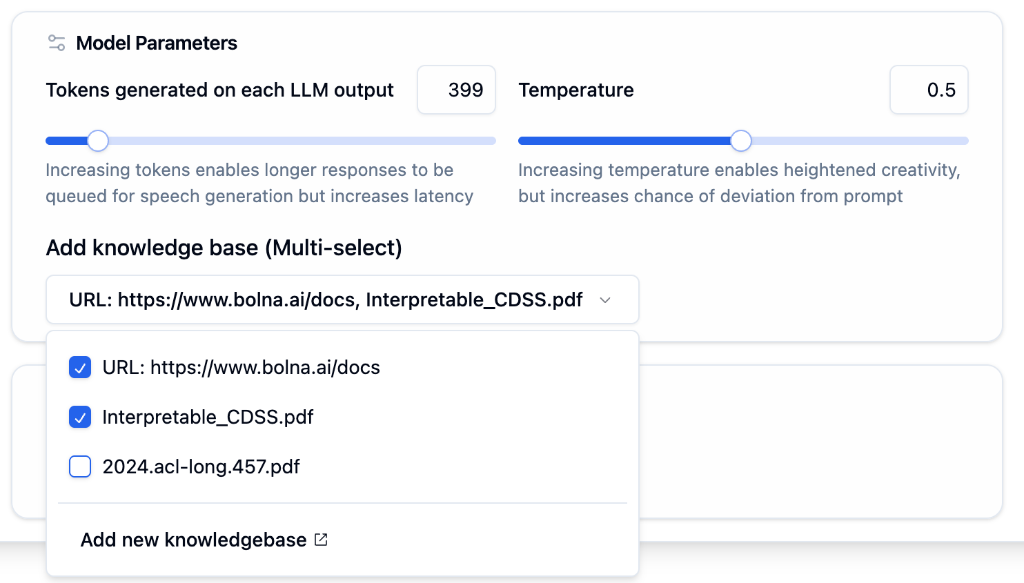Select the 2024.acl-long.457.pdf list entry
Image resolution: width=1024 pixels, height=583 pixels.
tap(199, 466)
